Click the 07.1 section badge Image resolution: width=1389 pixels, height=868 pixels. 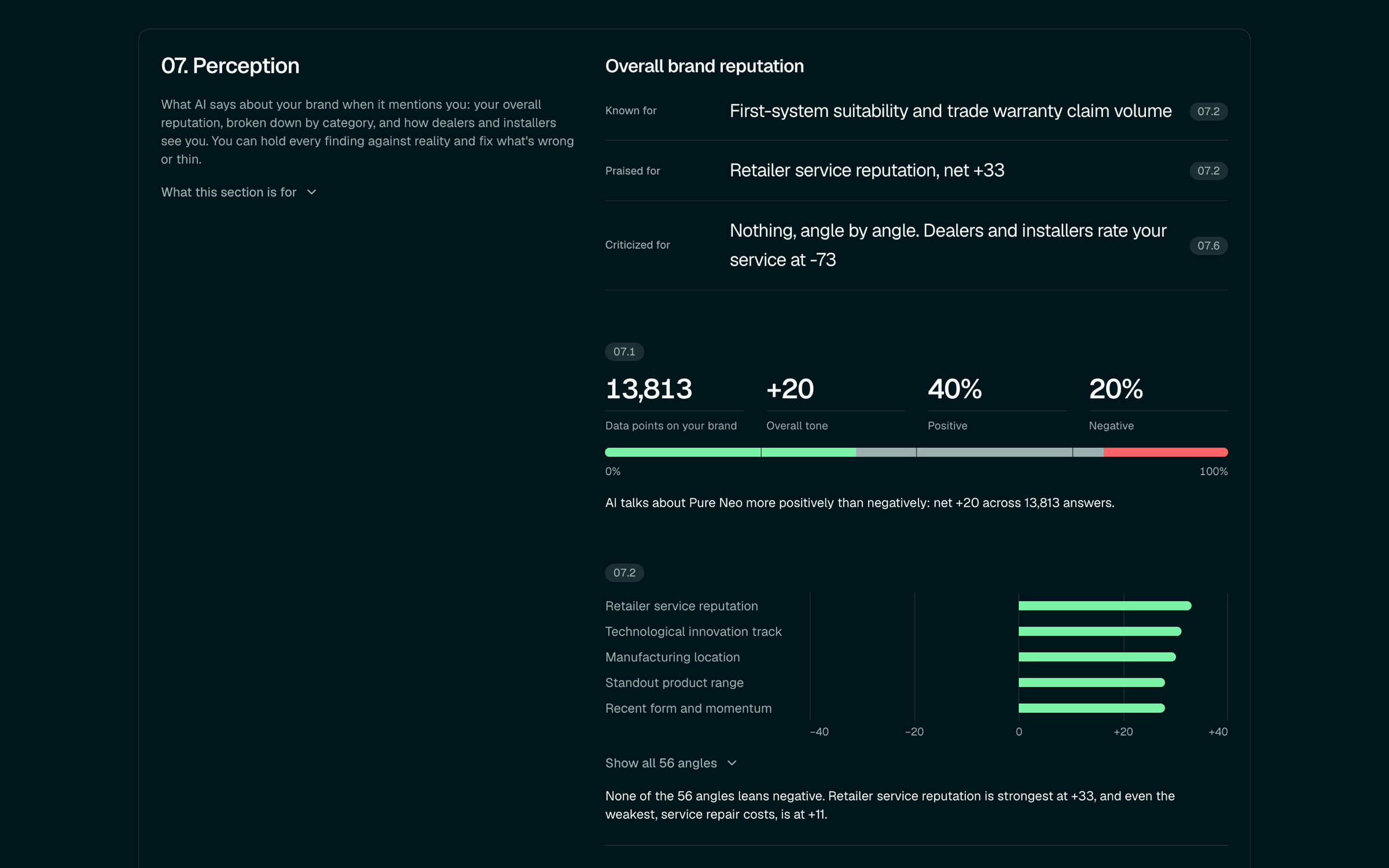point(624,352)
